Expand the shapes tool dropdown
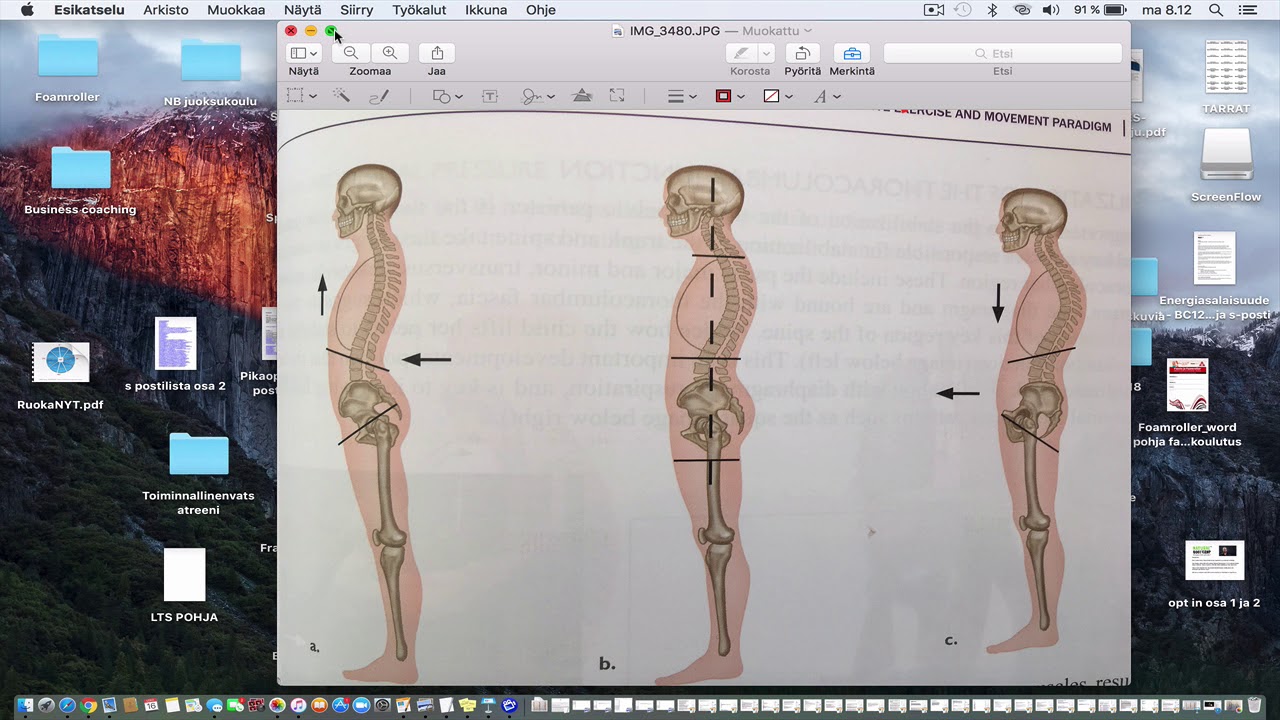The width and height of the screenshot is (1280, 720). tap(447, 96)
